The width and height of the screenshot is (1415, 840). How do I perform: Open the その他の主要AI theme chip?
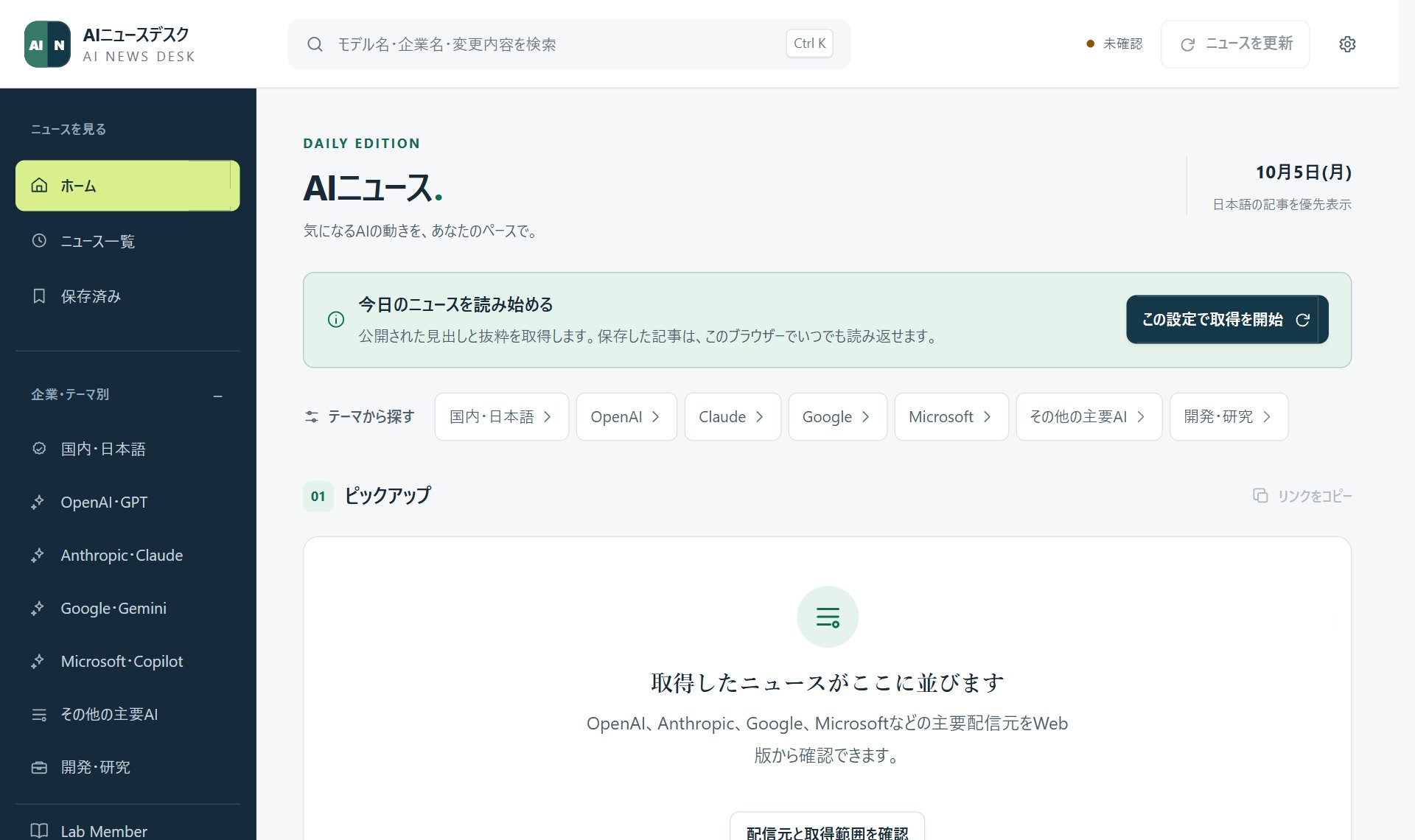click(1089, 416)
